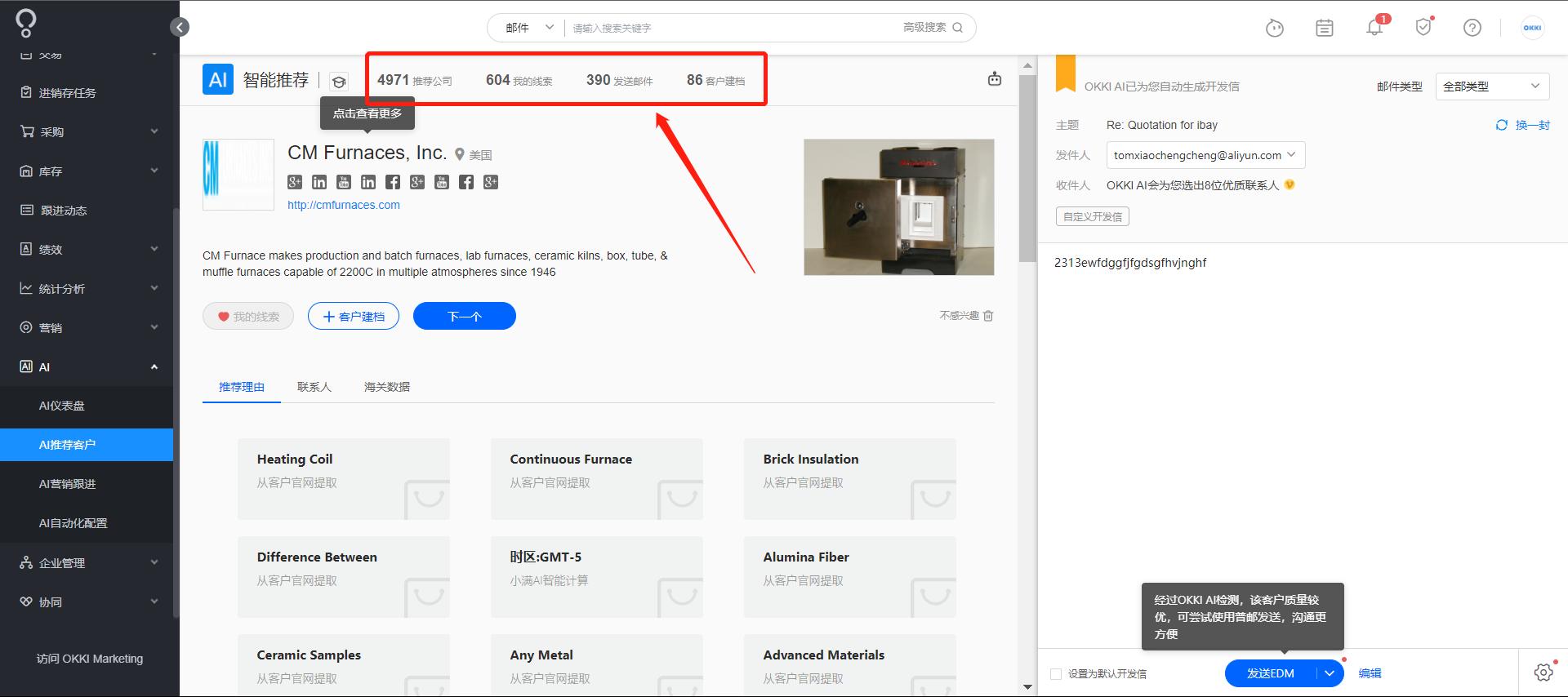Click 高级搜索 advanced search
The image size is (1568, 697).
[x=924, y=28]
